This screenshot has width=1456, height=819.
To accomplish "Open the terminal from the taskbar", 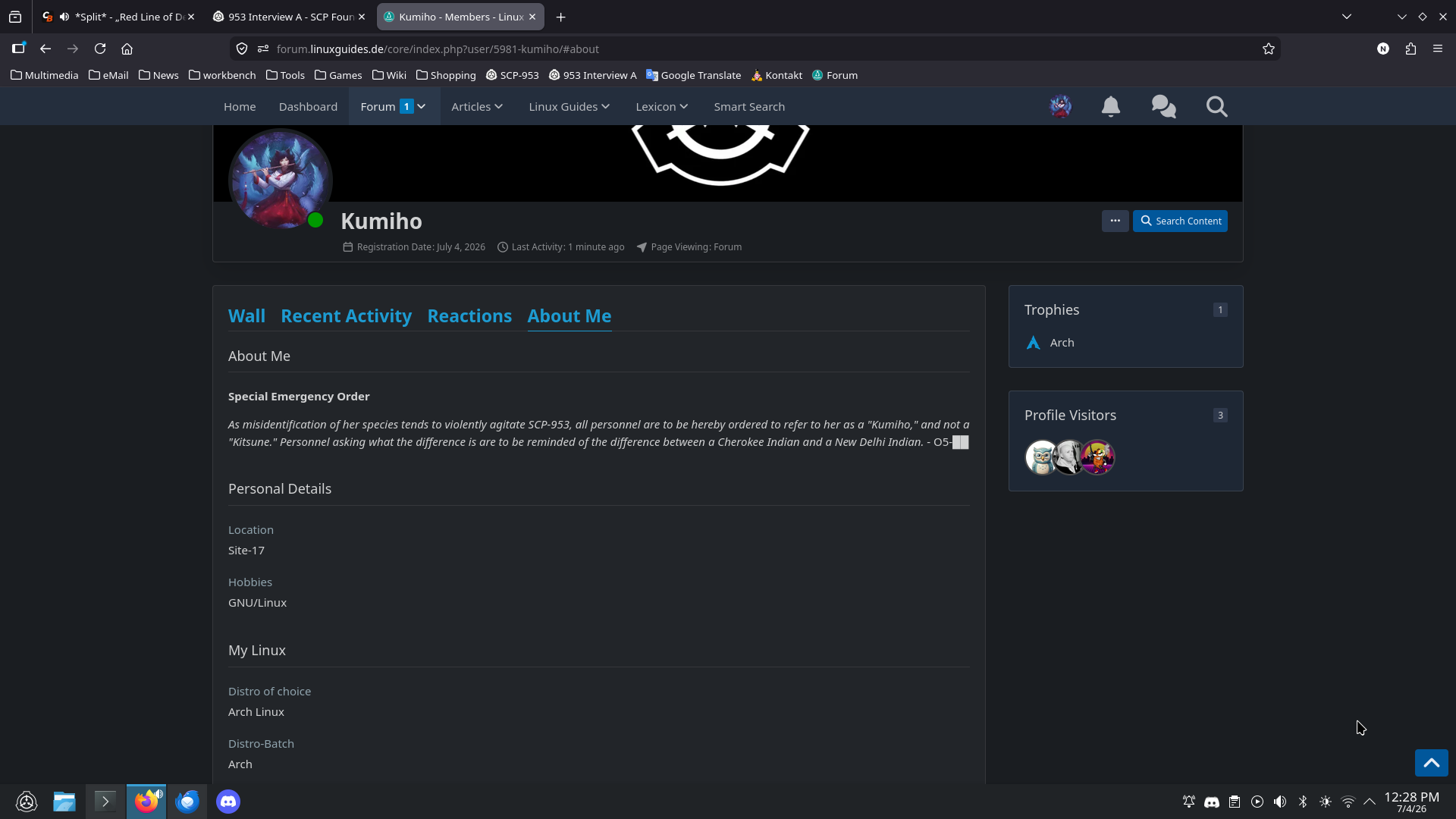I will pyautogui.click(x=105, y=802).
